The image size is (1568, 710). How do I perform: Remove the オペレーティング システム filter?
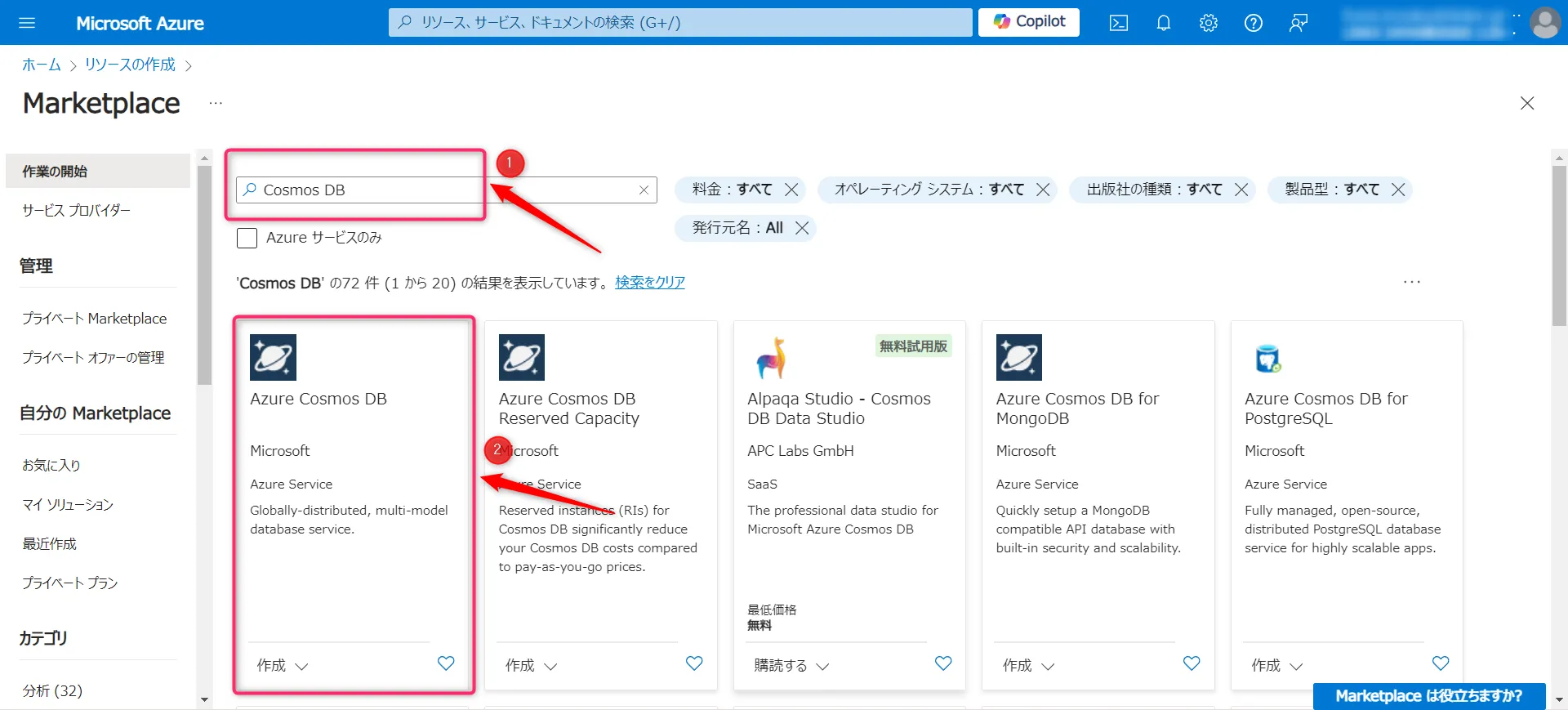(x=1043, y=190)
